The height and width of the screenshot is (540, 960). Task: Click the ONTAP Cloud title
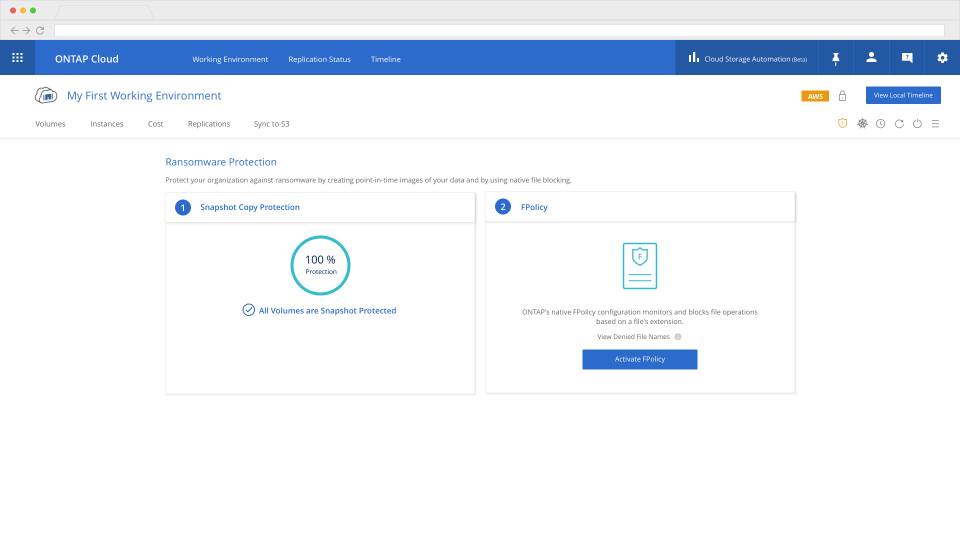click(x=87, y=59)
